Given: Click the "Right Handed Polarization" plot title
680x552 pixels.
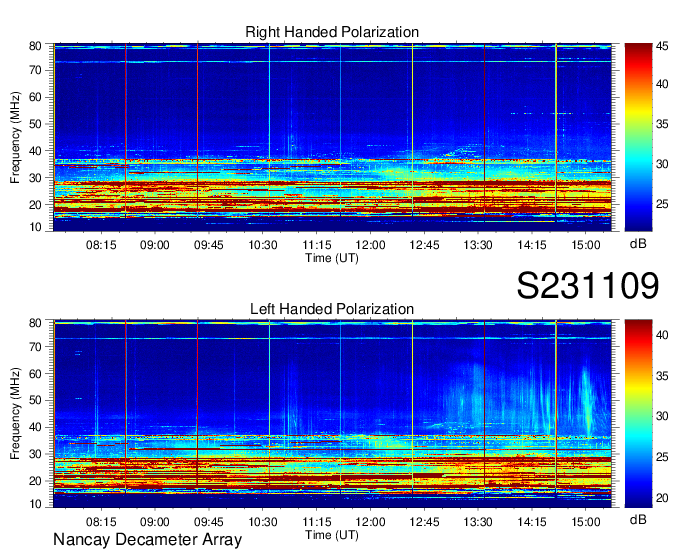Looking at the screenshot, I should (332, 32).
